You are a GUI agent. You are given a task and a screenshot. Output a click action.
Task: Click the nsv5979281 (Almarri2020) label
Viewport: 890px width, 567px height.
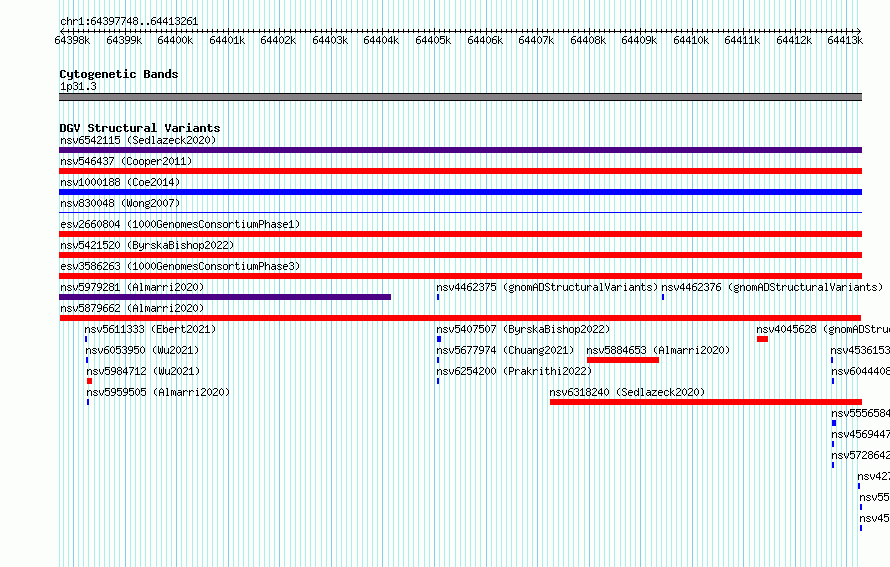pyautogui.click(x=132, y=287)
